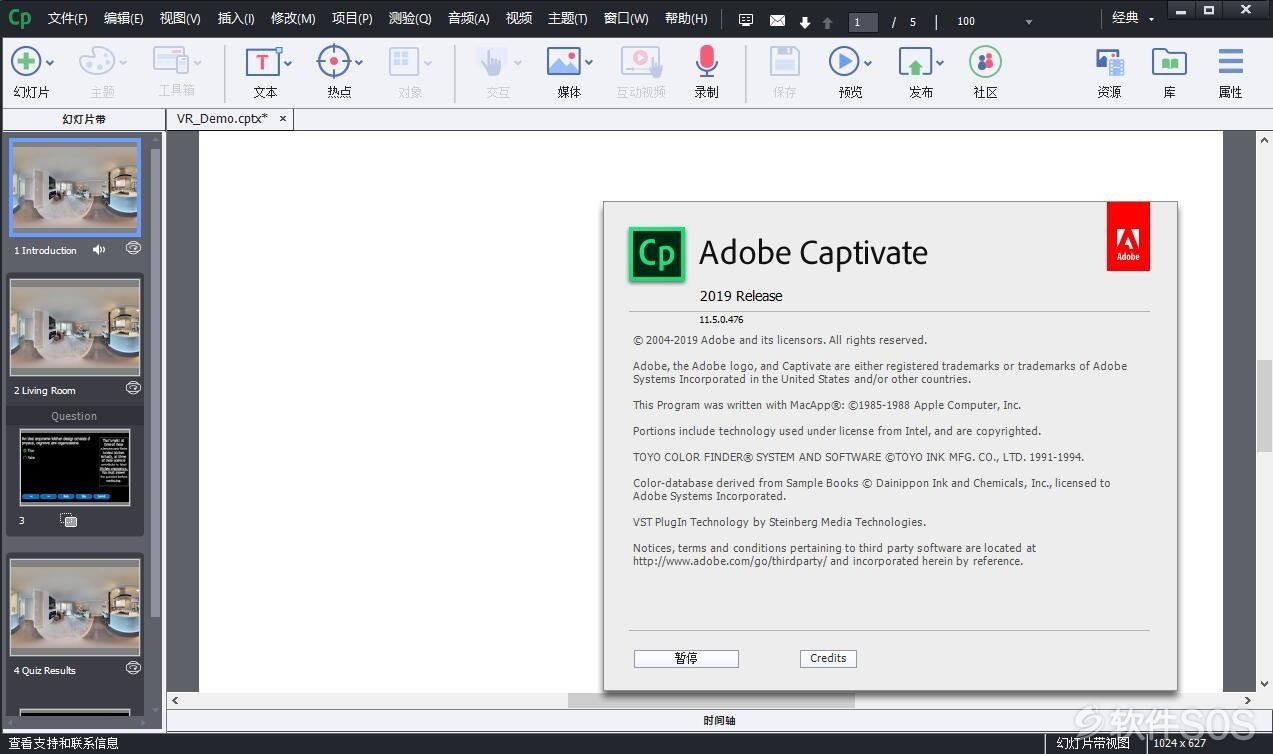Click the overlay icon under slide 3
This screenshot has height=754, width=1273.
point(68,519)
